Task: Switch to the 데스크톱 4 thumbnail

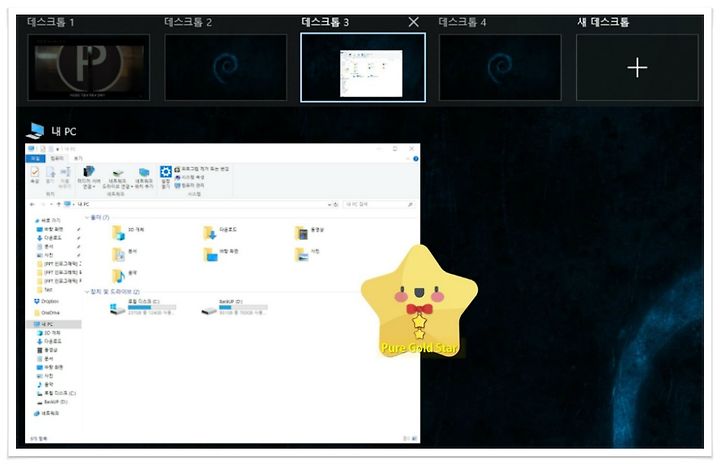Action: point(500,67)
